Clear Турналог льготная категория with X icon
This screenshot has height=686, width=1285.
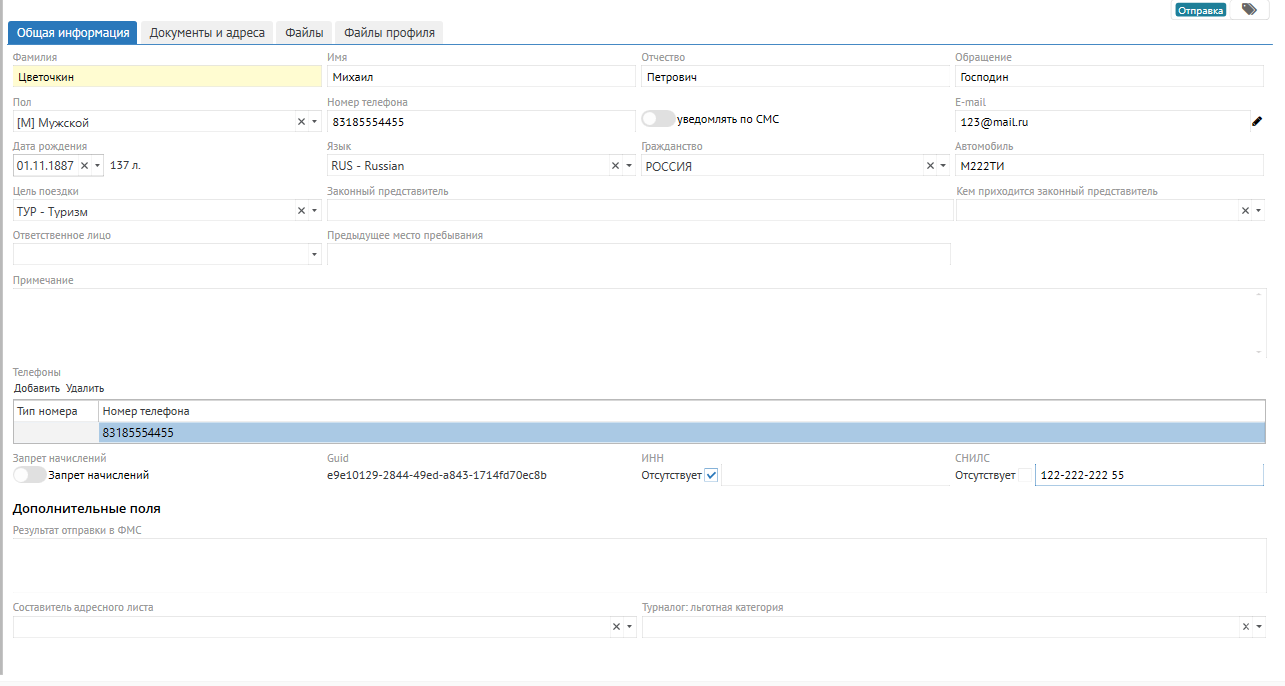[1245, 627]
